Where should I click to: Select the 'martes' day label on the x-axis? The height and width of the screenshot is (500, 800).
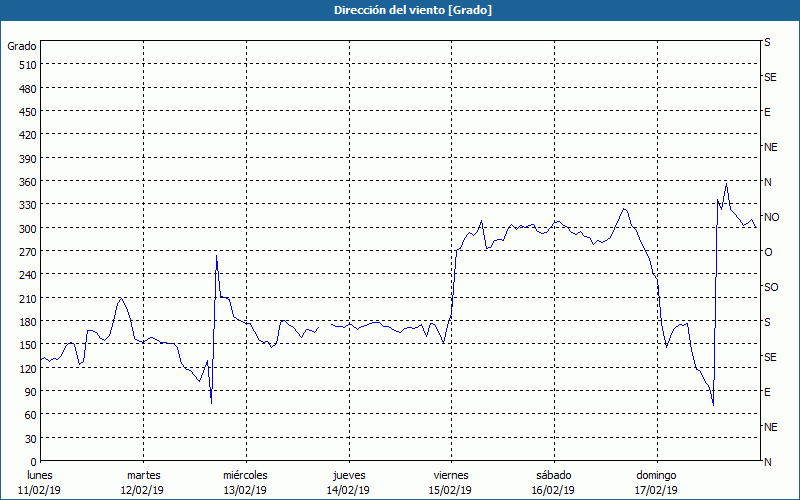[143, 475]
